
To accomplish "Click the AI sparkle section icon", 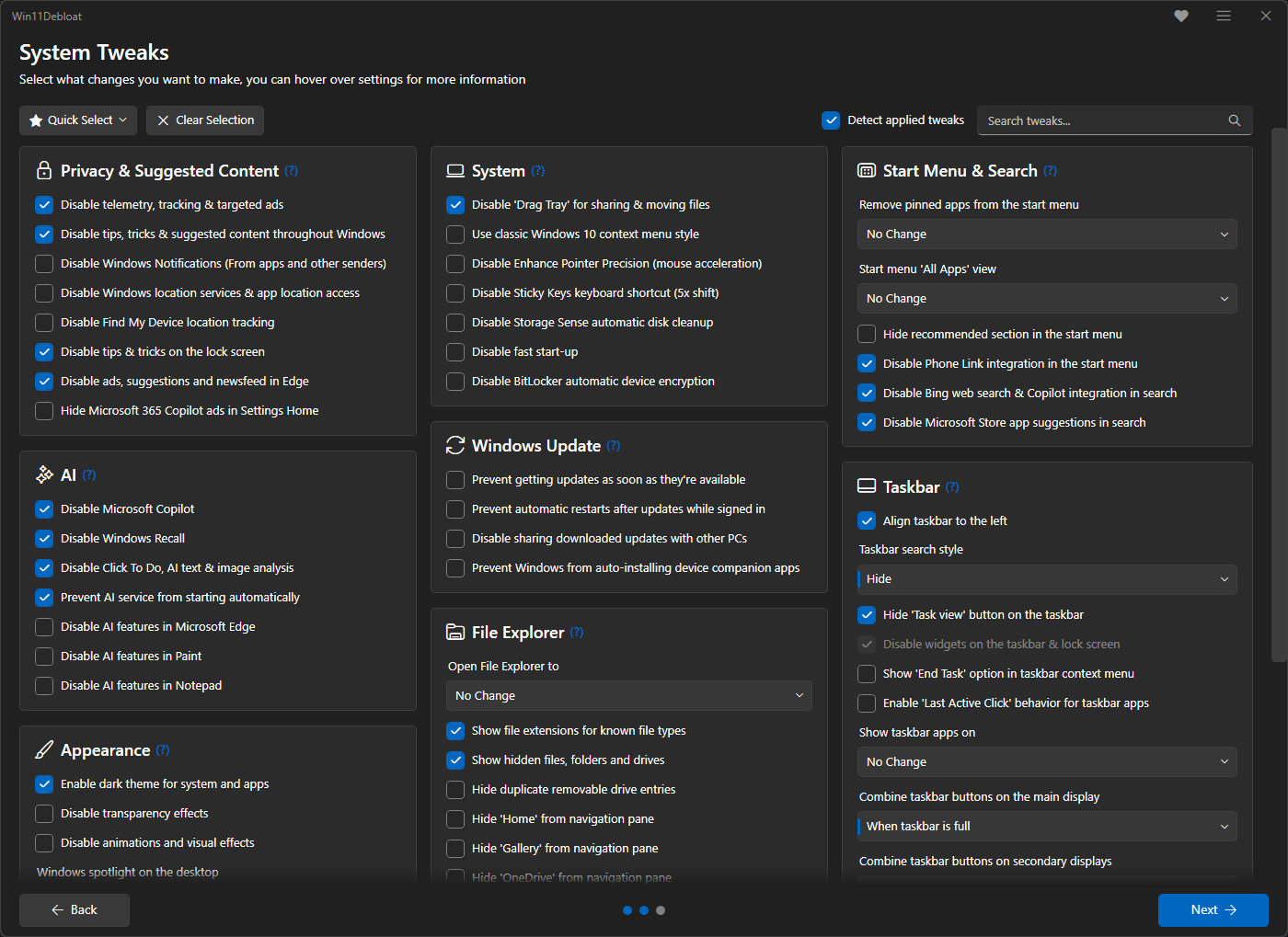I will click(44, 474).
